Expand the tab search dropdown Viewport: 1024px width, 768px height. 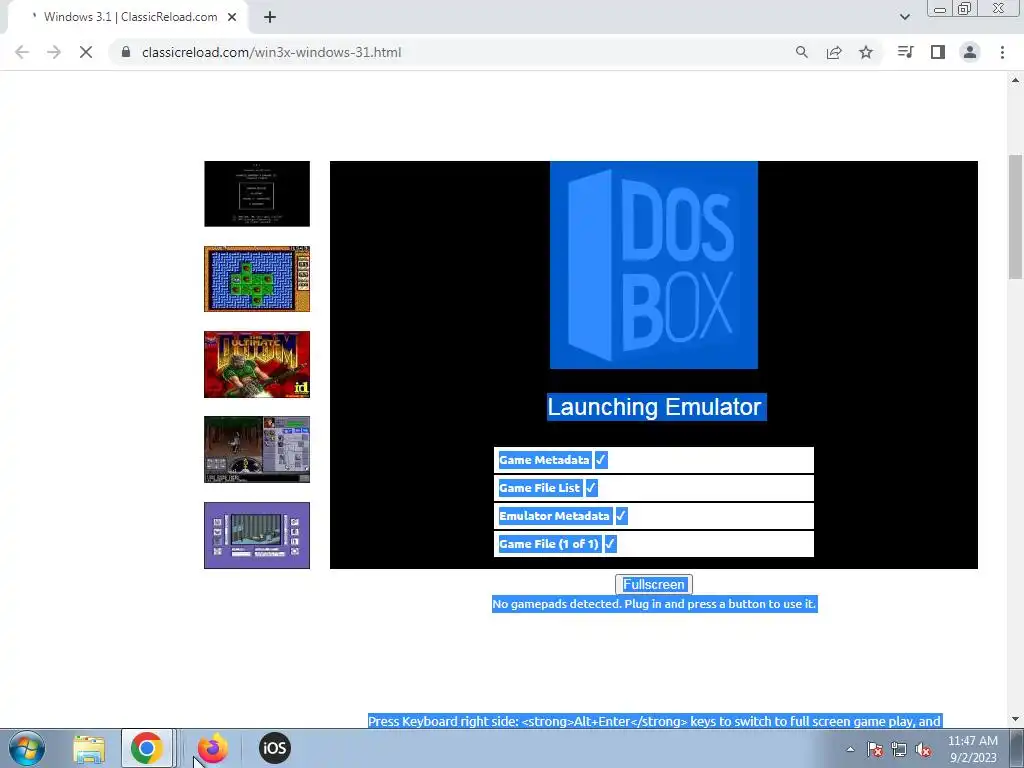click(904, 17)
